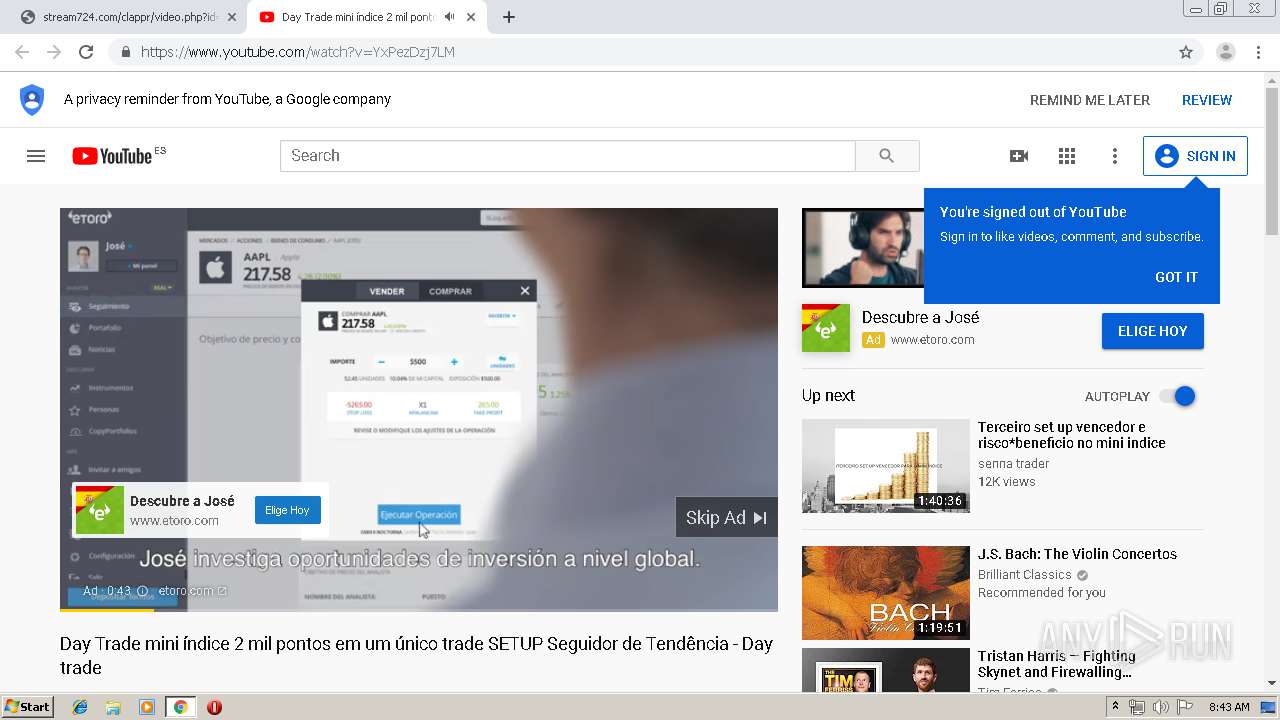Open Windows Start menu

point(27,707)
